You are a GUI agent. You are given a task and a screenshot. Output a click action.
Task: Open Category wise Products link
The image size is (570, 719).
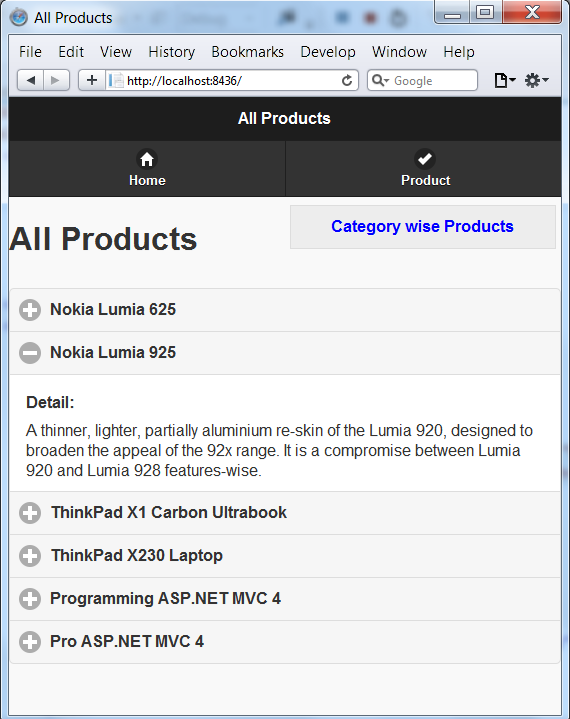coord(422,227)
